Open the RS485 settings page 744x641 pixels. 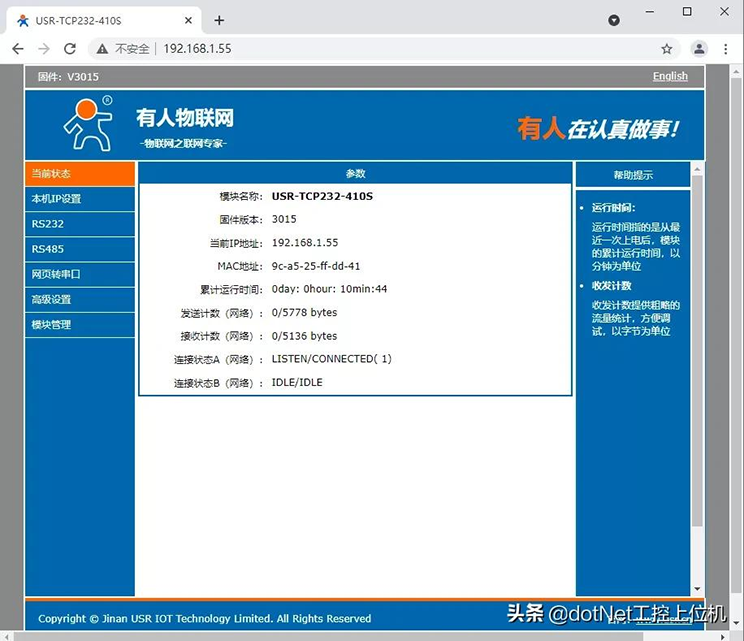(x=80, y=249)
